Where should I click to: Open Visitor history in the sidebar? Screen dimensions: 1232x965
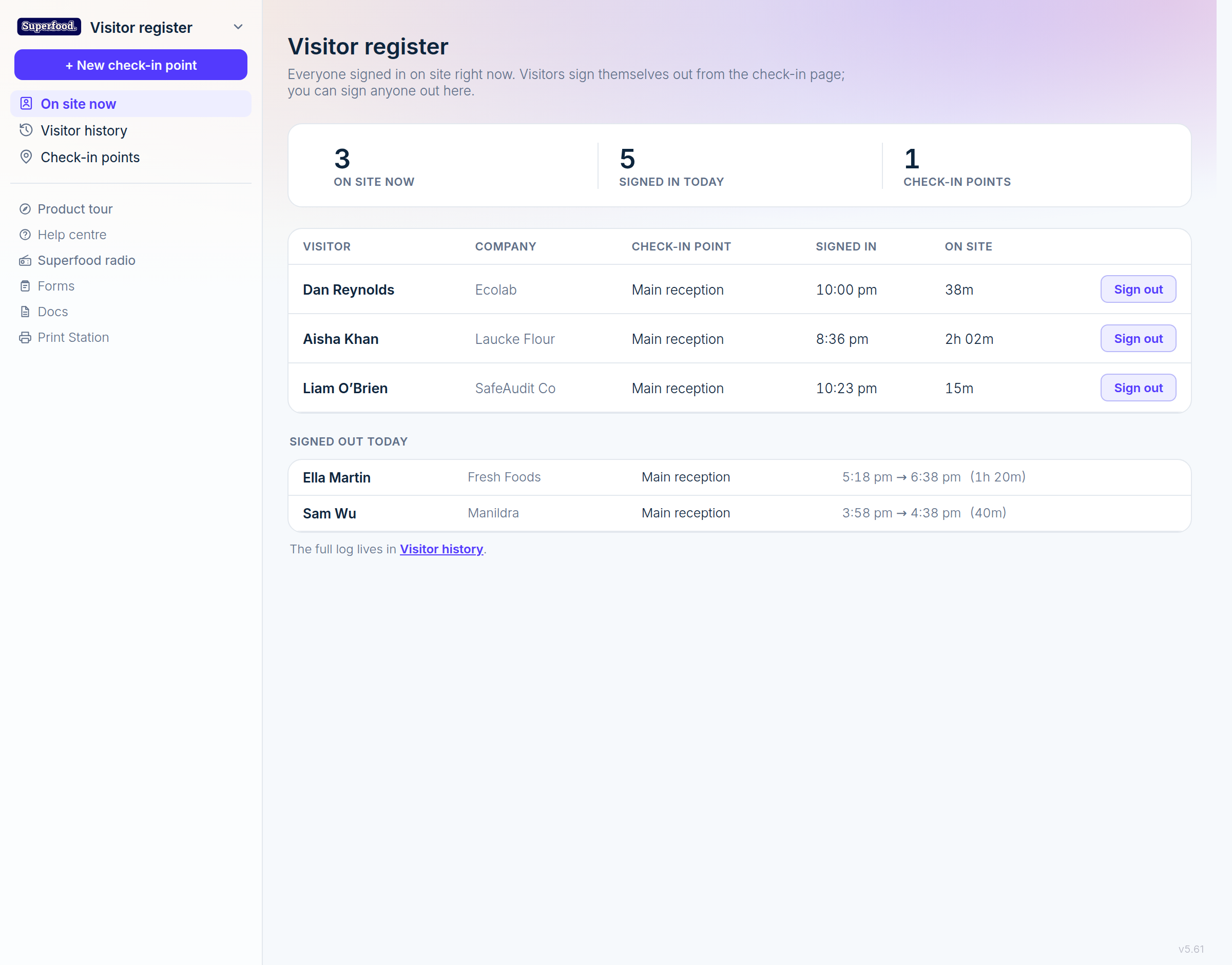tap(130, 130)
